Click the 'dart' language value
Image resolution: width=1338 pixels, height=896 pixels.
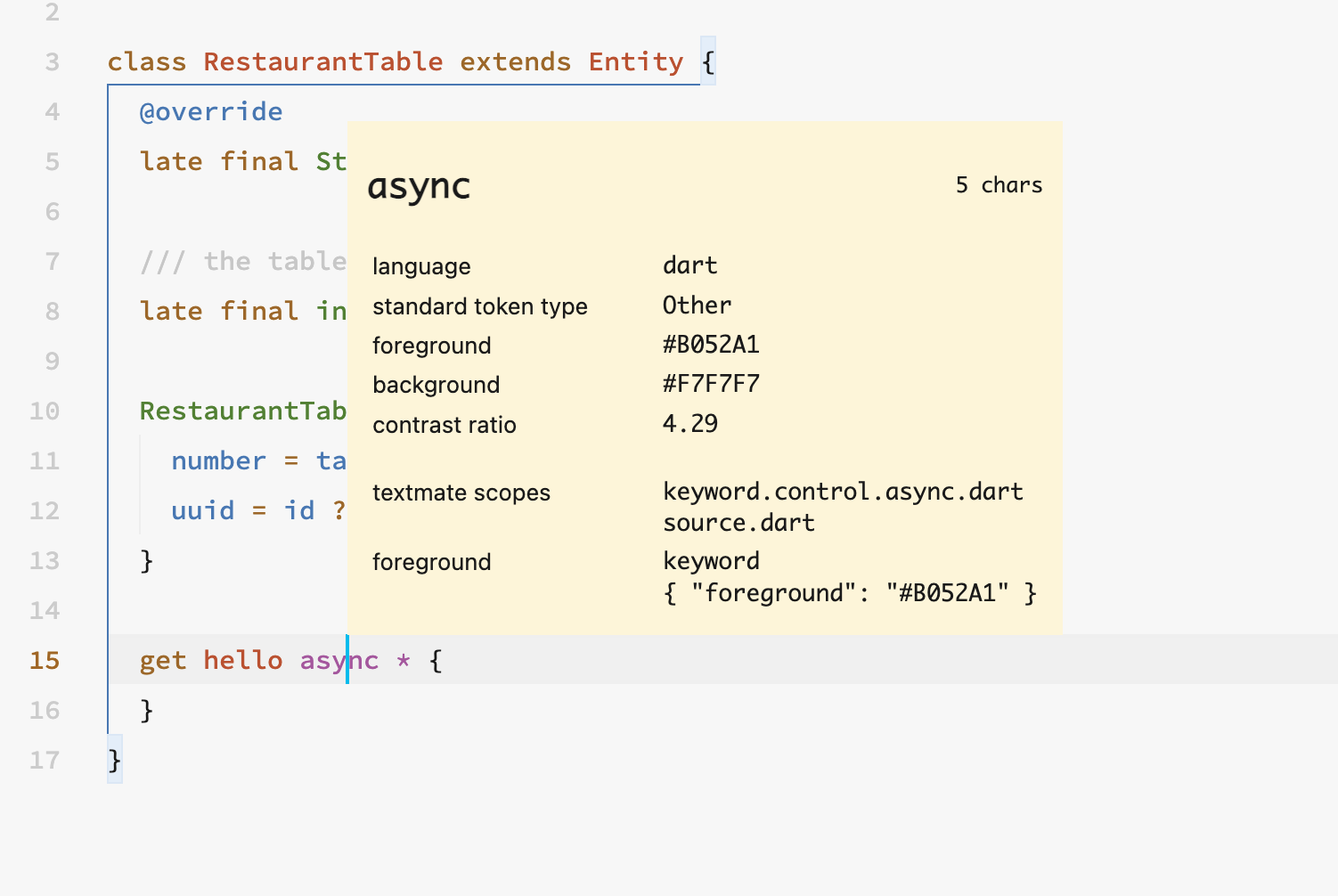point(690,265)
